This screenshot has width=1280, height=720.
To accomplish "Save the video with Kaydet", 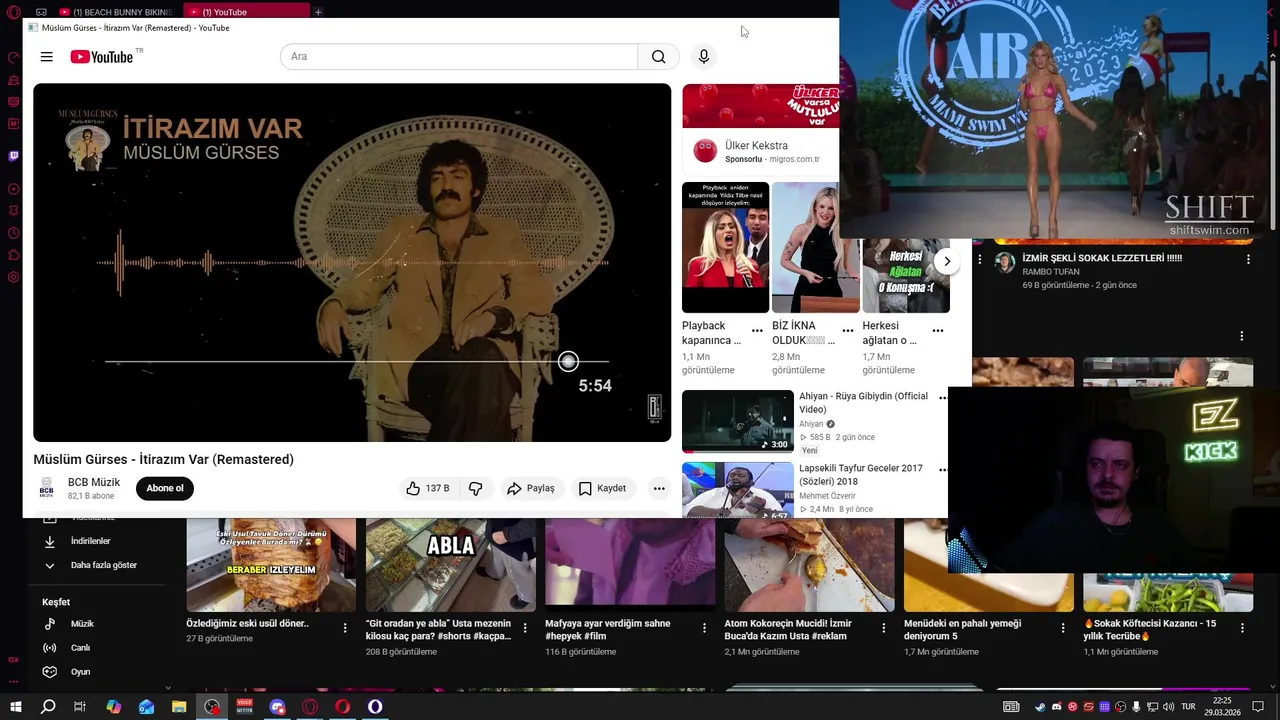I will (602, 488).
